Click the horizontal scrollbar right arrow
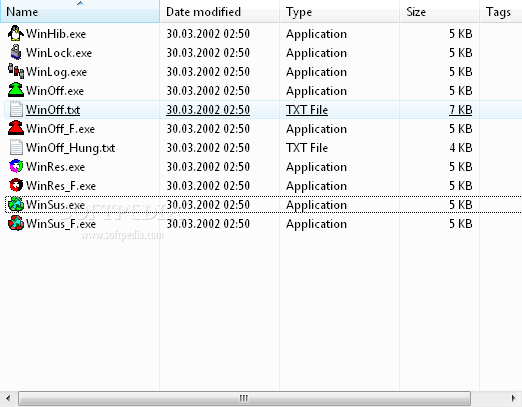This screenshot has height=407, width=522. coord(514,398)
